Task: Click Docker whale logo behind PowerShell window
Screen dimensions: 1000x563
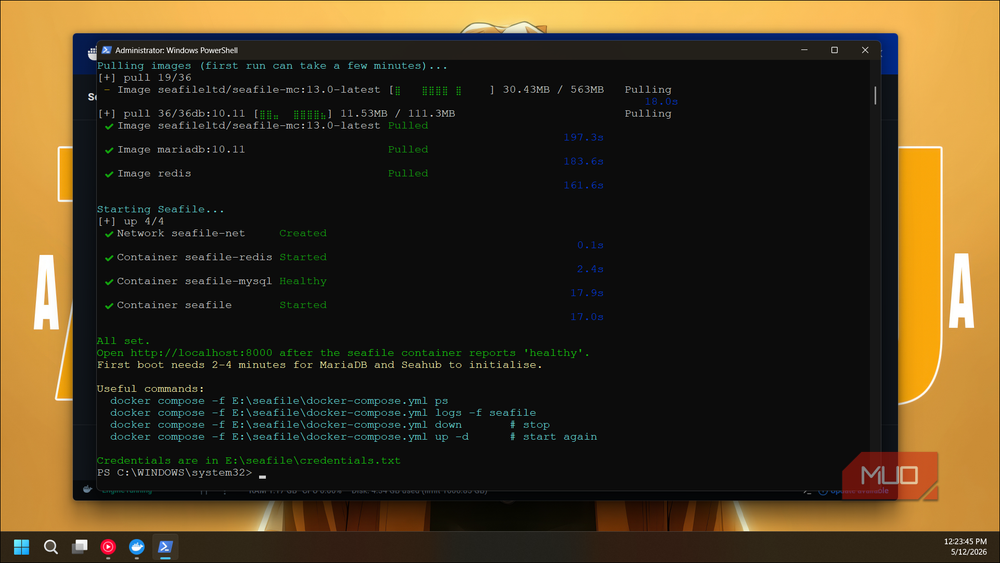Action: (x=92, y=54)
